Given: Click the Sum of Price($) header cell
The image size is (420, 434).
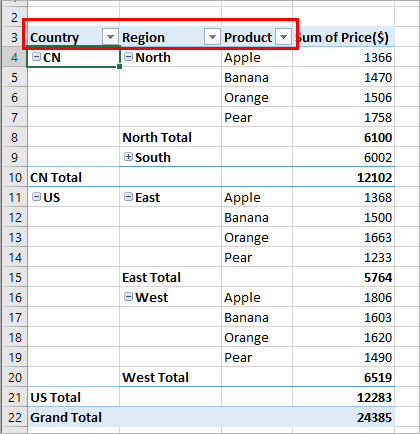Looking at the screenshot, I should click(x=343, y=37).
